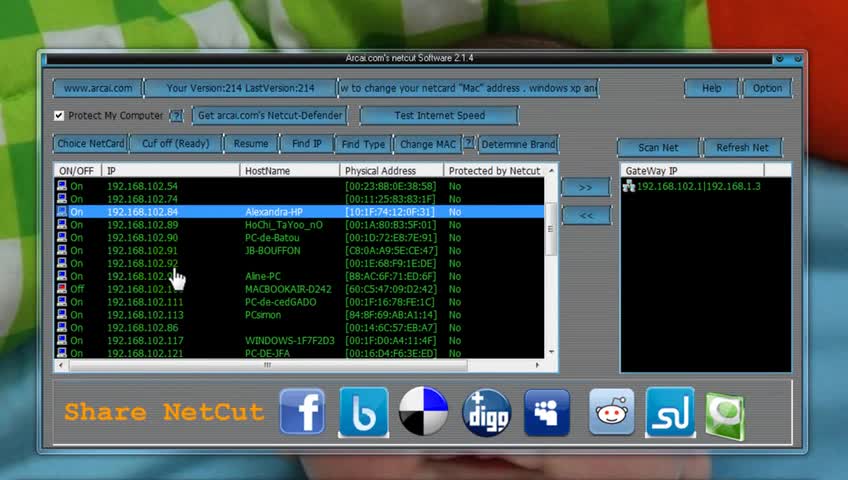Share via the Digg icon
This screenshot has width=848, height=480.
click(486, 412)
